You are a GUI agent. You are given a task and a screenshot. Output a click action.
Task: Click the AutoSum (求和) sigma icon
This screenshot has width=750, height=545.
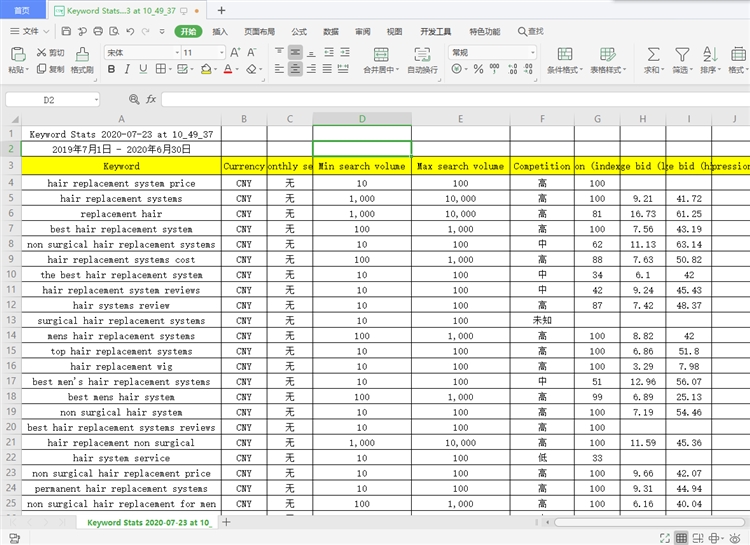[x=652, y=54]
